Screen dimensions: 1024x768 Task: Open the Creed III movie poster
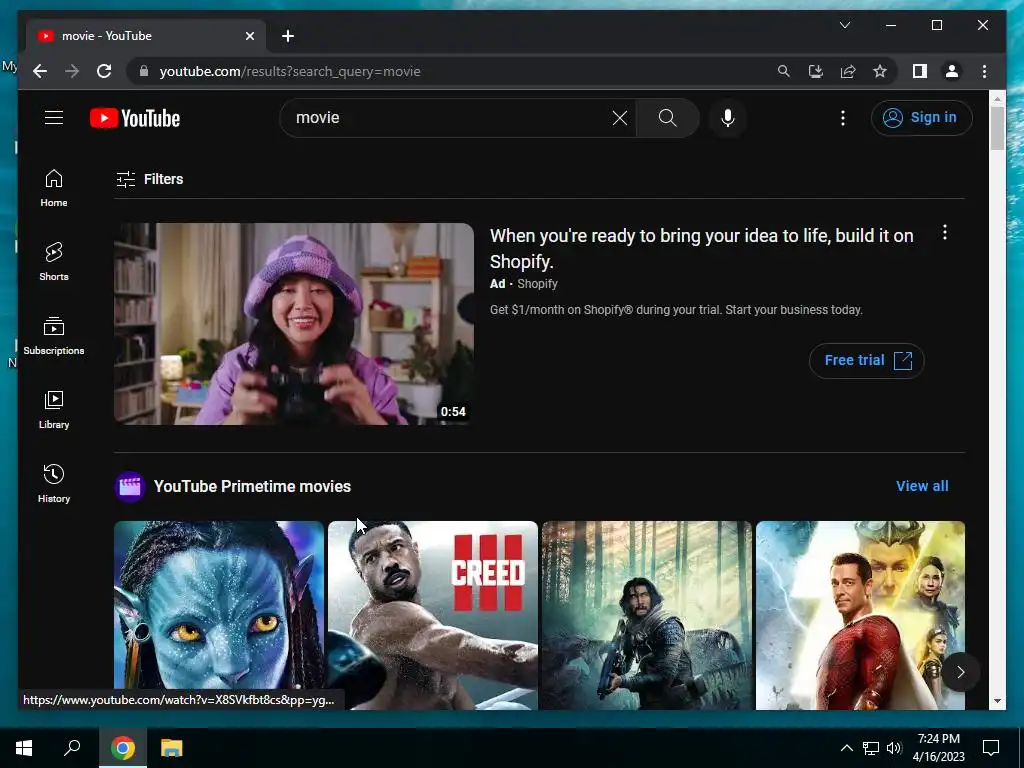click(x=433, y=615)
